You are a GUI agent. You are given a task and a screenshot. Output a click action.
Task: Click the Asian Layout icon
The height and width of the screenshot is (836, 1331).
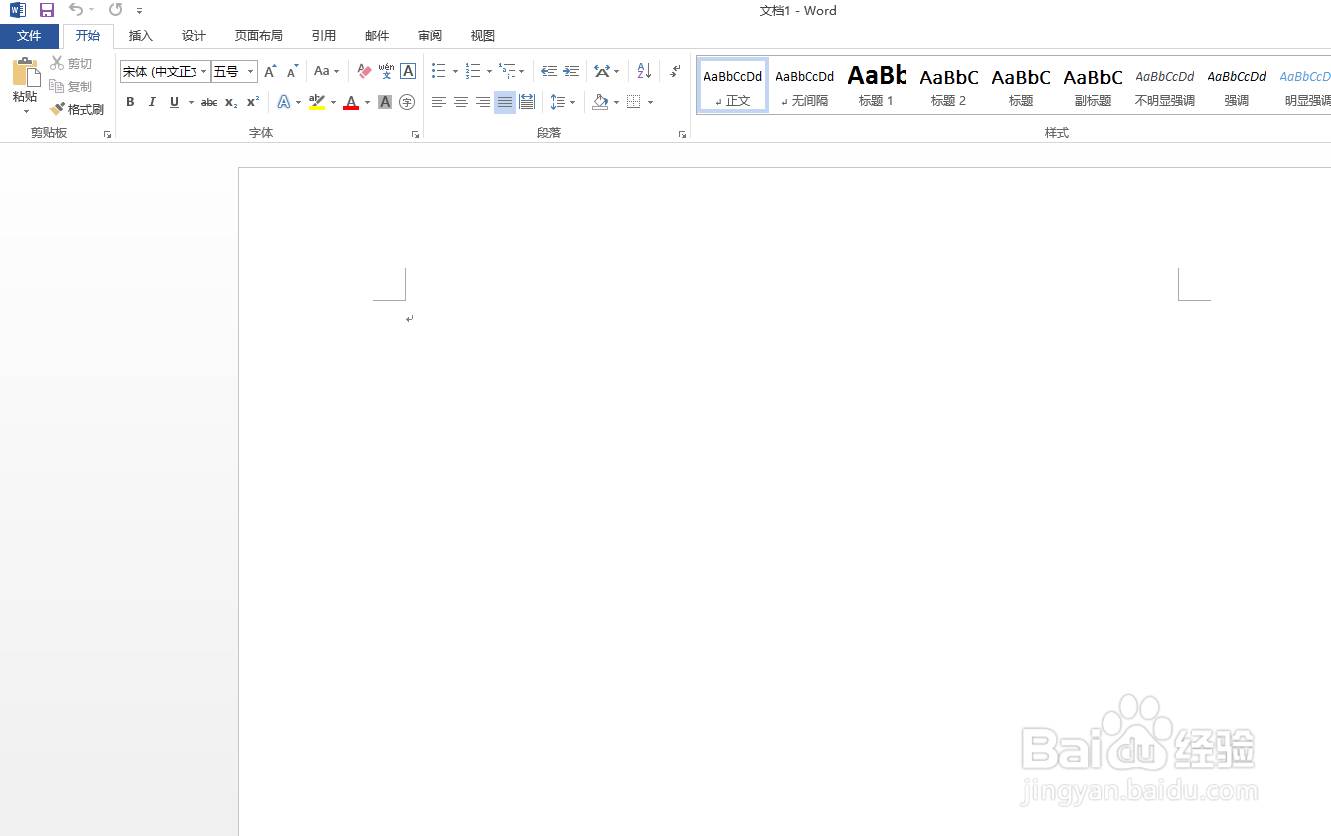click(602, 71)
